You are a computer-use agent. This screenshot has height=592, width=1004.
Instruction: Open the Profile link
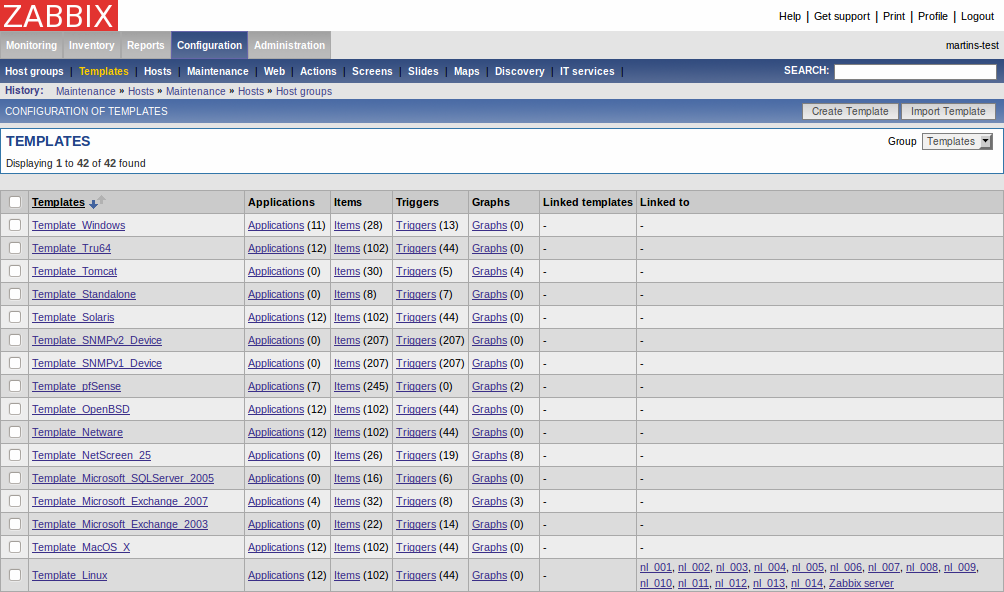click(x=933, y=17)
